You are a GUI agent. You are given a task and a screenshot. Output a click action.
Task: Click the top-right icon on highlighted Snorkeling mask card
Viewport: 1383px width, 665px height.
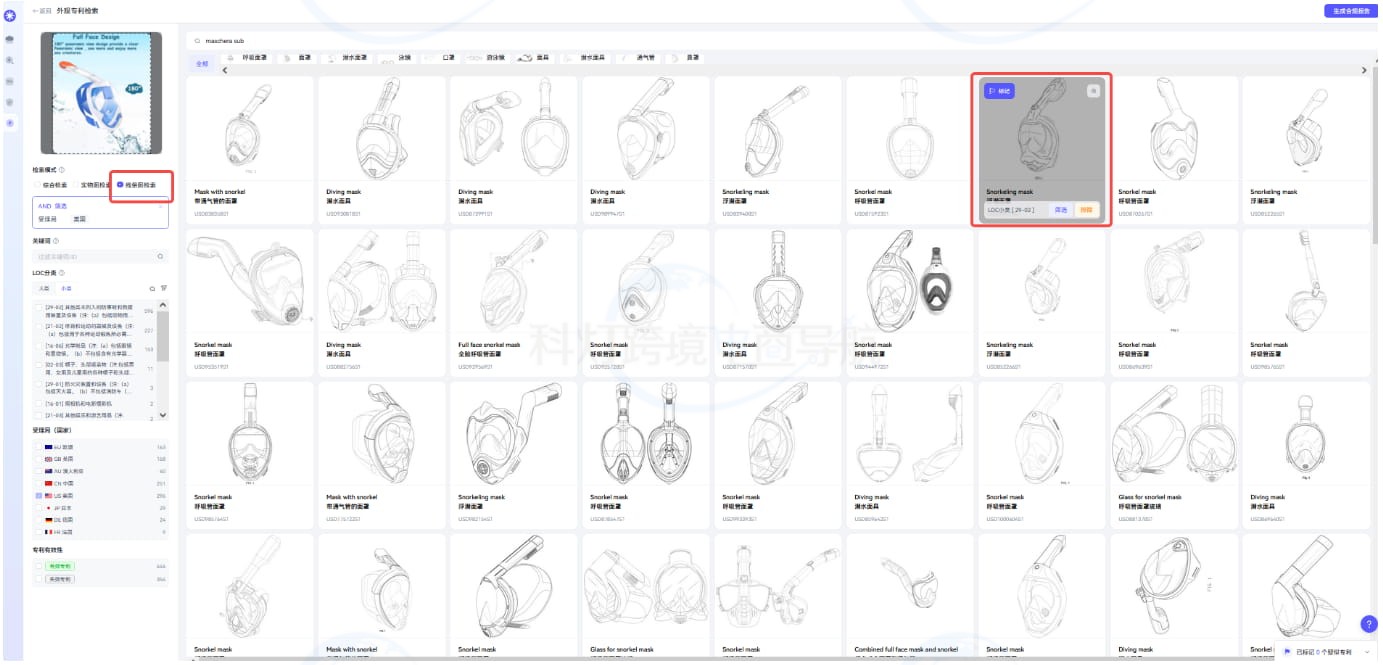[1093, 91]
